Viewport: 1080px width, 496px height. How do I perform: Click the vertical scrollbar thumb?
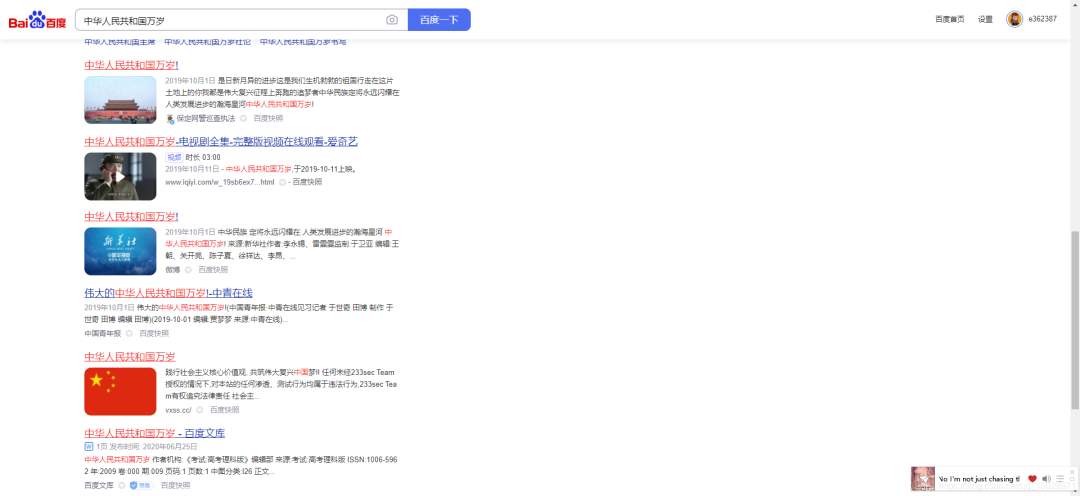pos(1075,320)
